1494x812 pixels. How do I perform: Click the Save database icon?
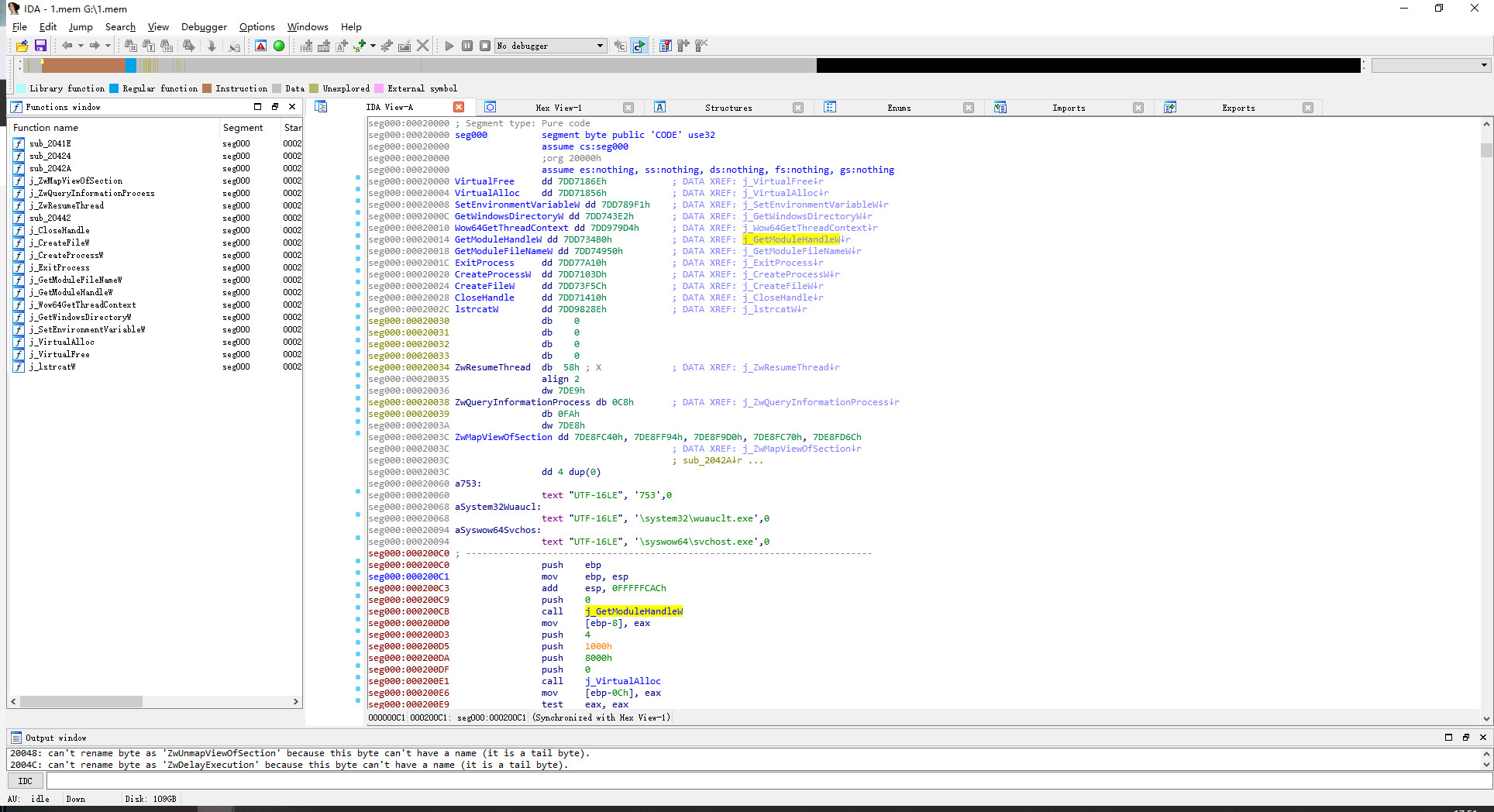point(40,46)
